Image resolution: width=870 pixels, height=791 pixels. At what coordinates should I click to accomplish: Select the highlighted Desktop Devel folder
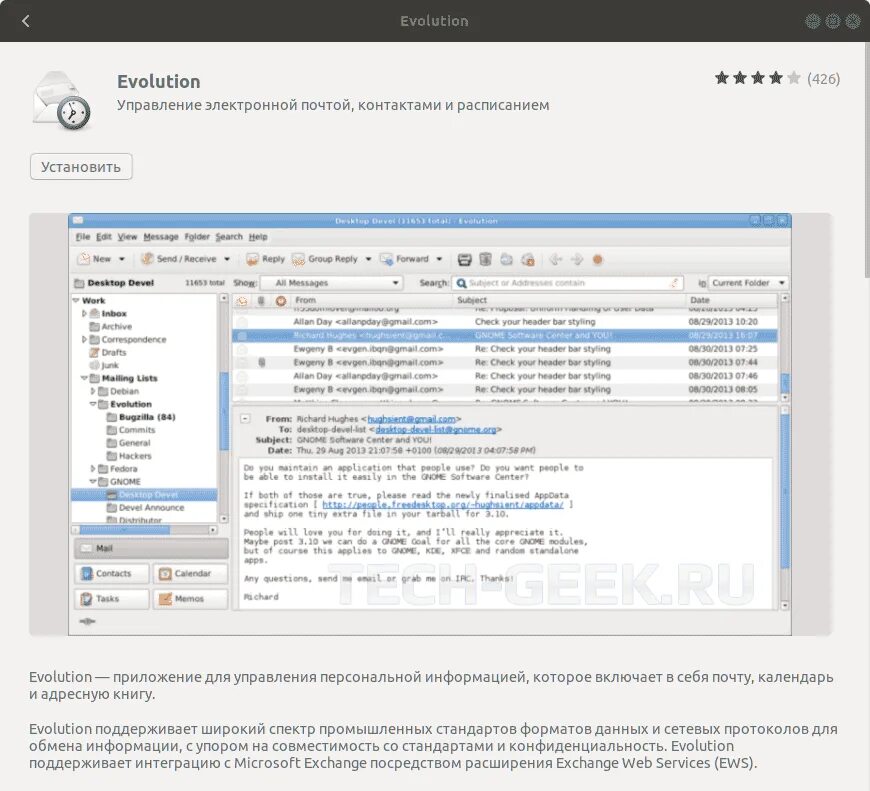pyautogui.click(x=144, y=494)
